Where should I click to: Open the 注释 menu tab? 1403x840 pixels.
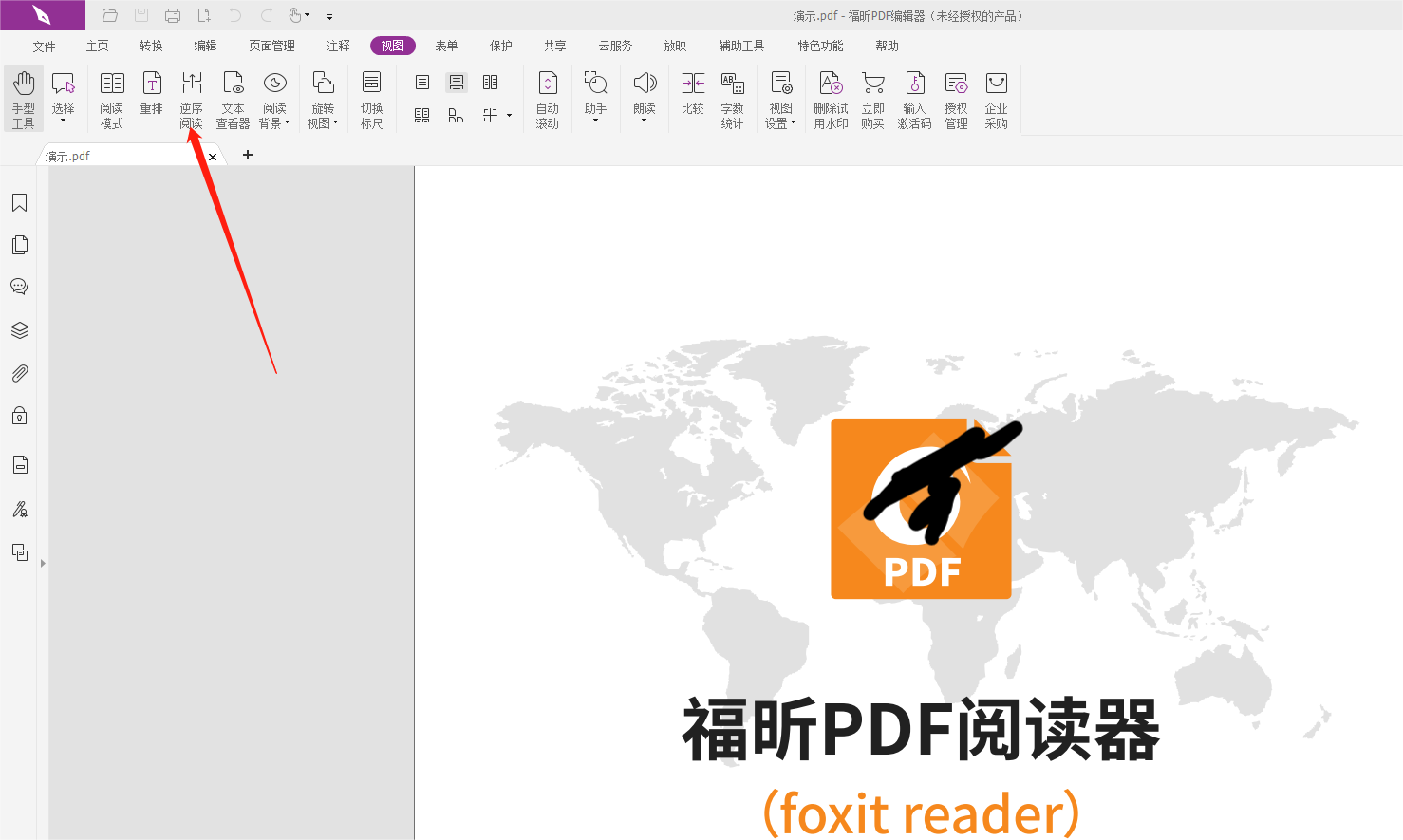click(338, 45)
